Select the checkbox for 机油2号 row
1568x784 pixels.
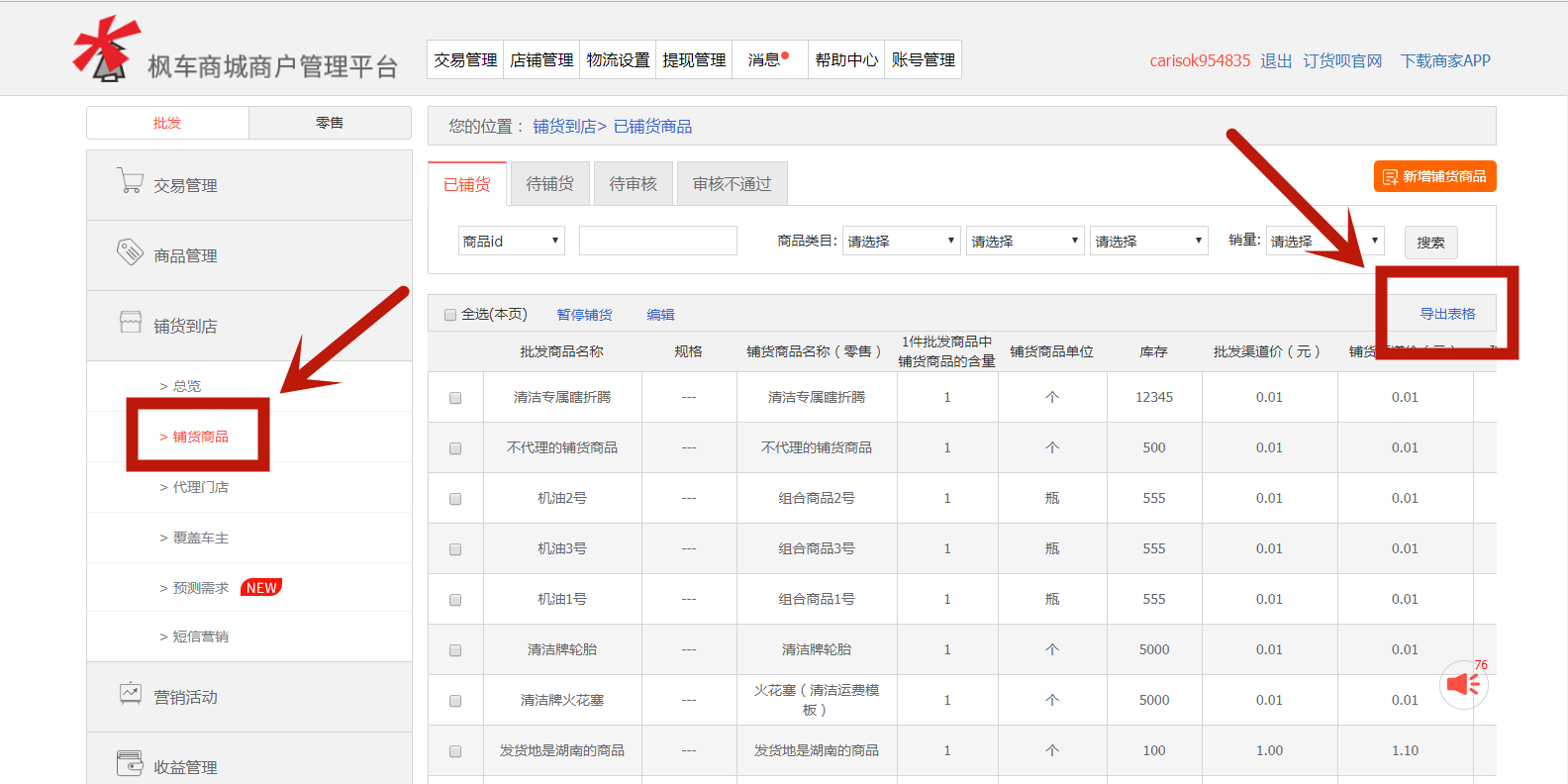(x=455, y=499)
